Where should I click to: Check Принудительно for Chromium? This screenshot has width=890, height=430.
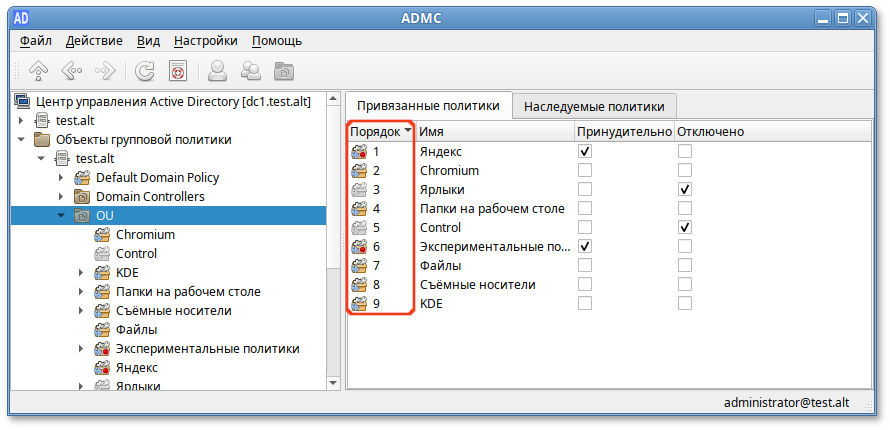(x=585, y=170)
